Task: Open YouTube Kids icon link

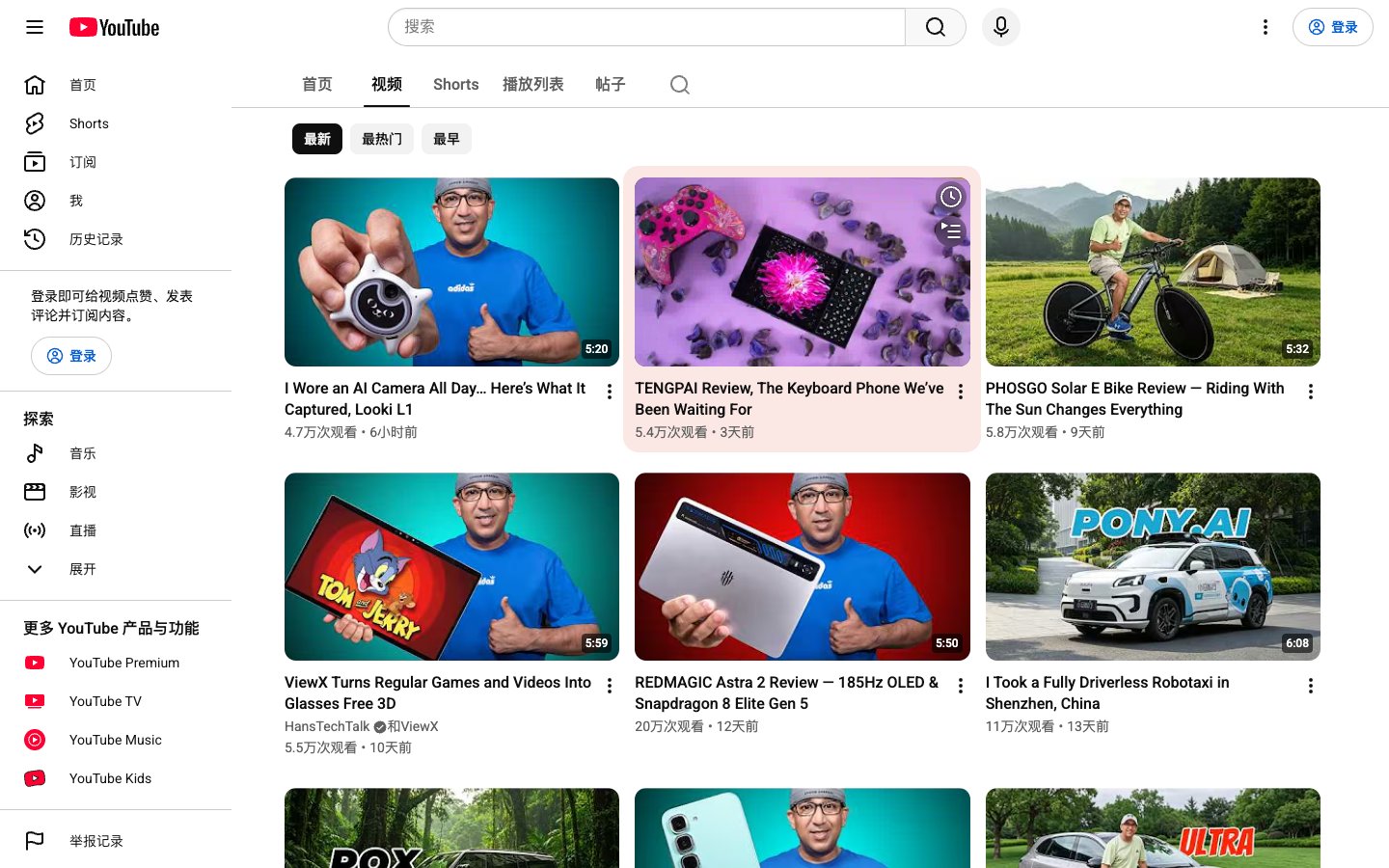Action: coord(35,778)
